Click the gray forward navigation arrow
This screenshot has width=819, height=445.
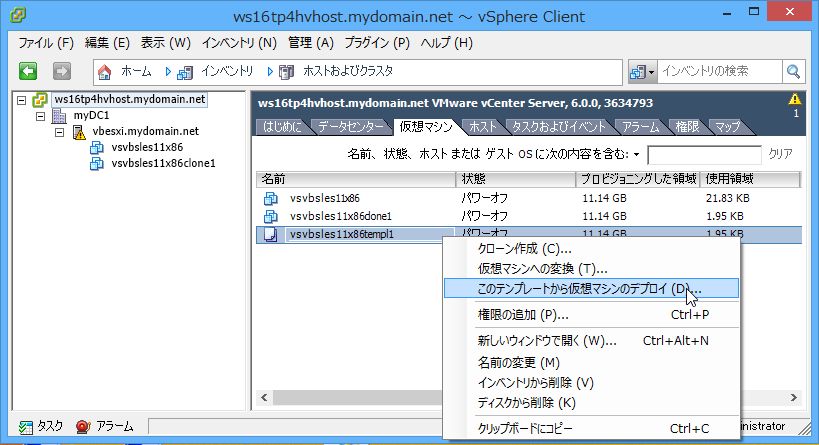click(62, 71)
